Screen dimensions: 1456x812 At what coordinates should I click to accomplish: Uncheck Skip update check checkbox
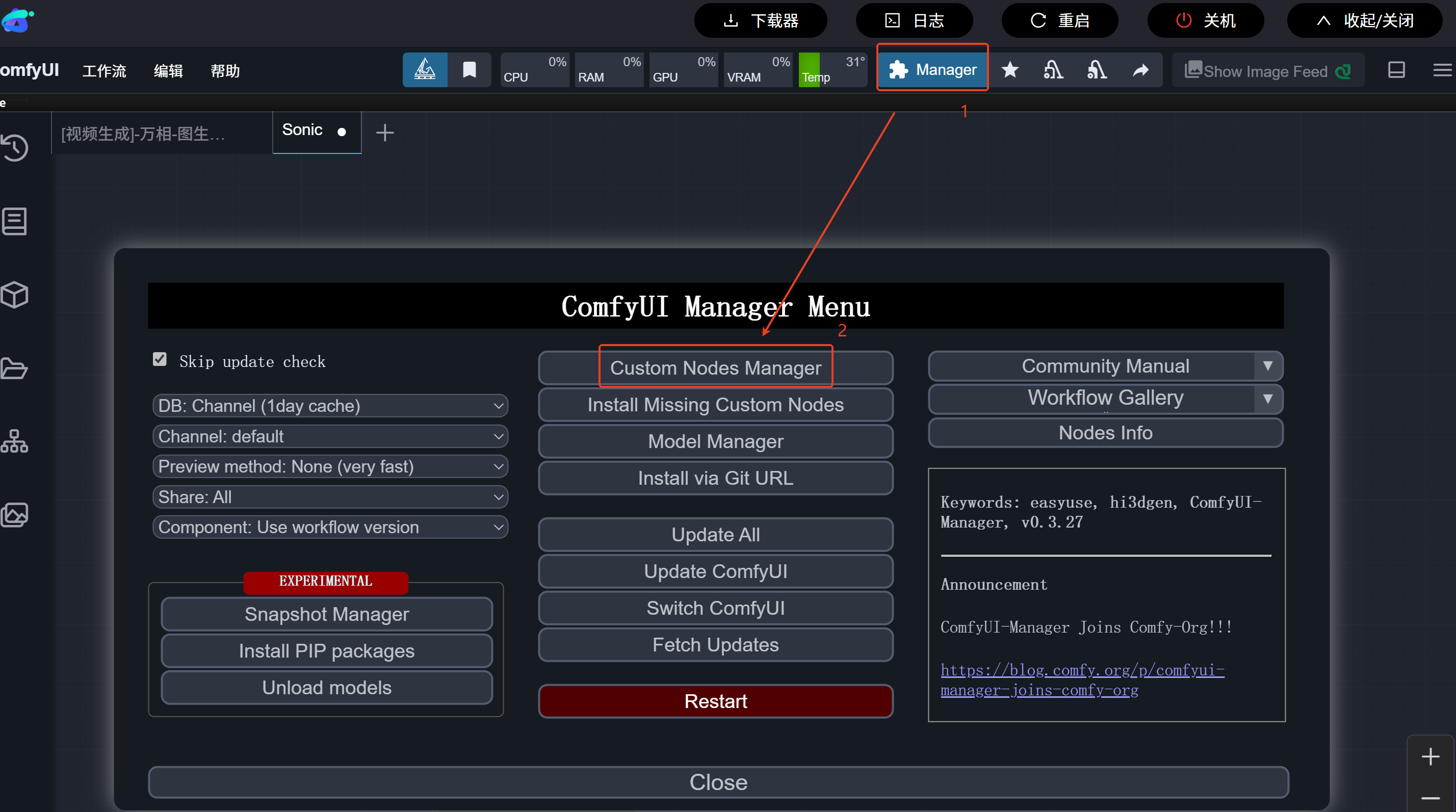[x=160, y=359]
